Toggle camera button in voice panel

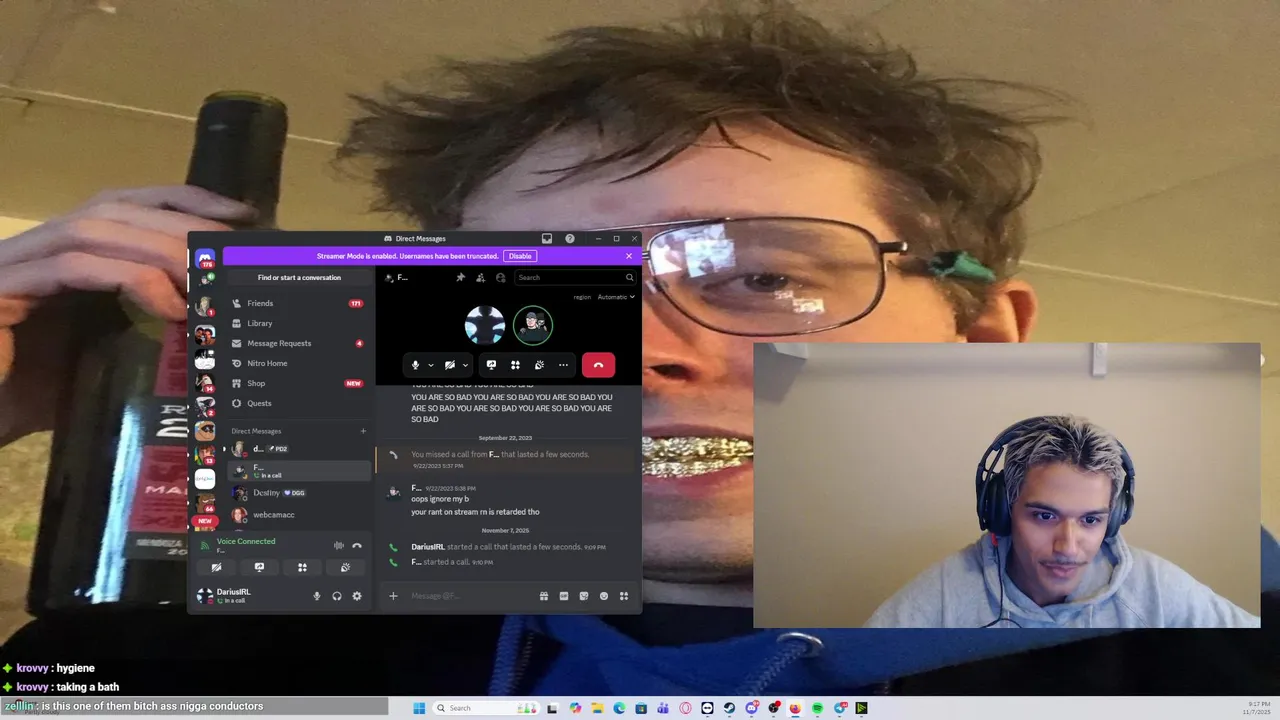pyautogui.click(x=216, y=567)
